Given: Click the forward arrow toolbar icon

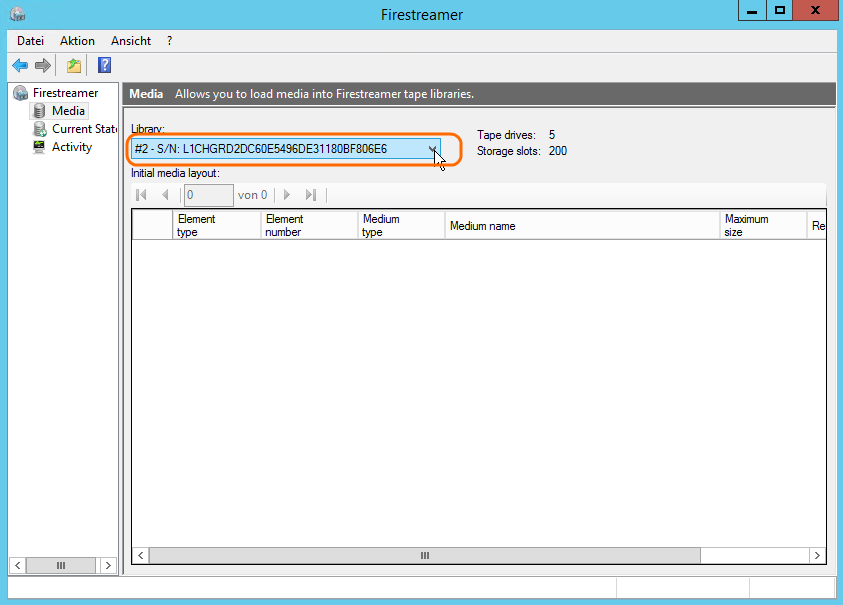Looking at the screenshot, I should click(x=43, y=66).
